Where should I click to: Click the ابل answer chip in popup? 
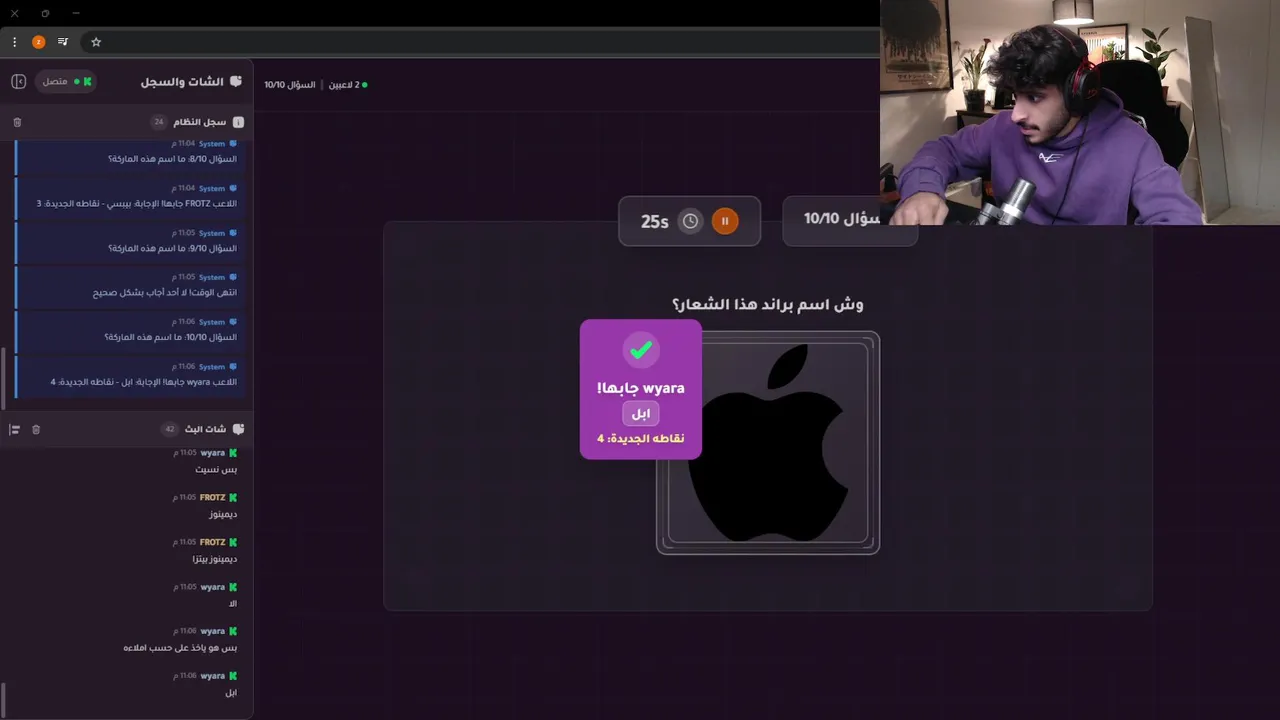point(641,413)
